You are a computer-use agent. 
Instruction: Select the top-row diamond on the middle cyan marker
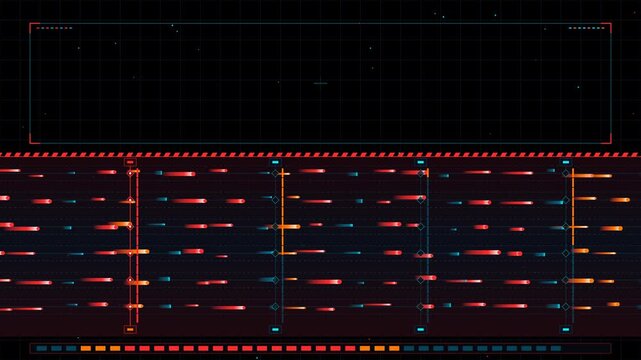pyautogui.click(x=420, y=173)
